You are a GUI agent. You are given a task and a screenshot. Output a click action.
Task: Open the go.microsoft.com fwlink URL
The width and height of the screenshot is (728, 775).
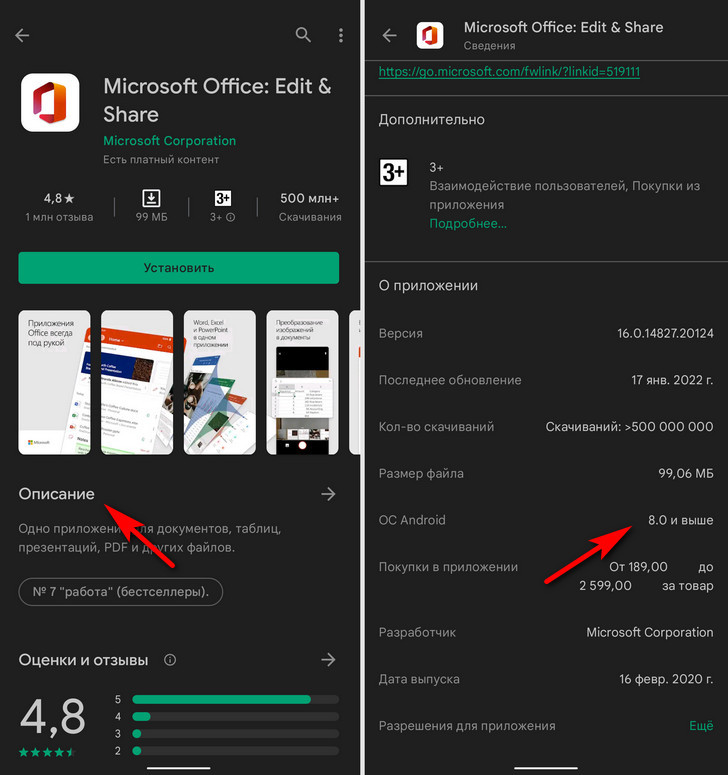(x=509, y=72)
